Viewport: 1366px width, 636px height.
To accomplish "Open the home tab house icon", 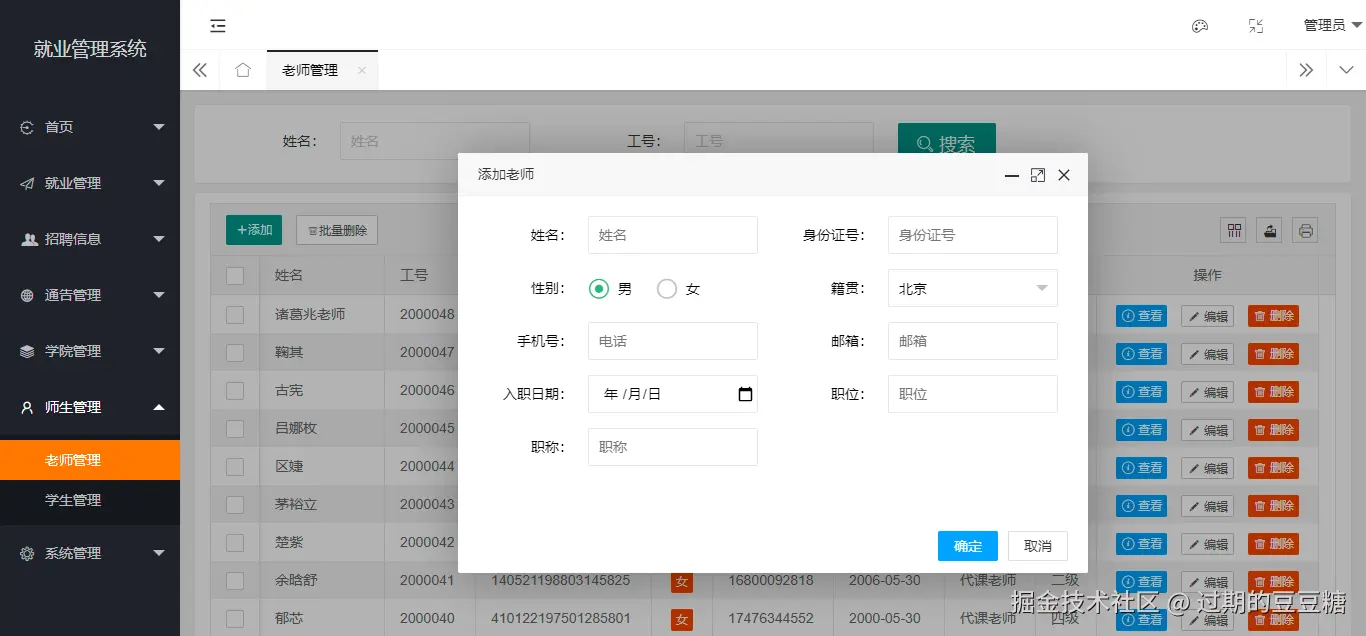I will (x=242, y=70).
